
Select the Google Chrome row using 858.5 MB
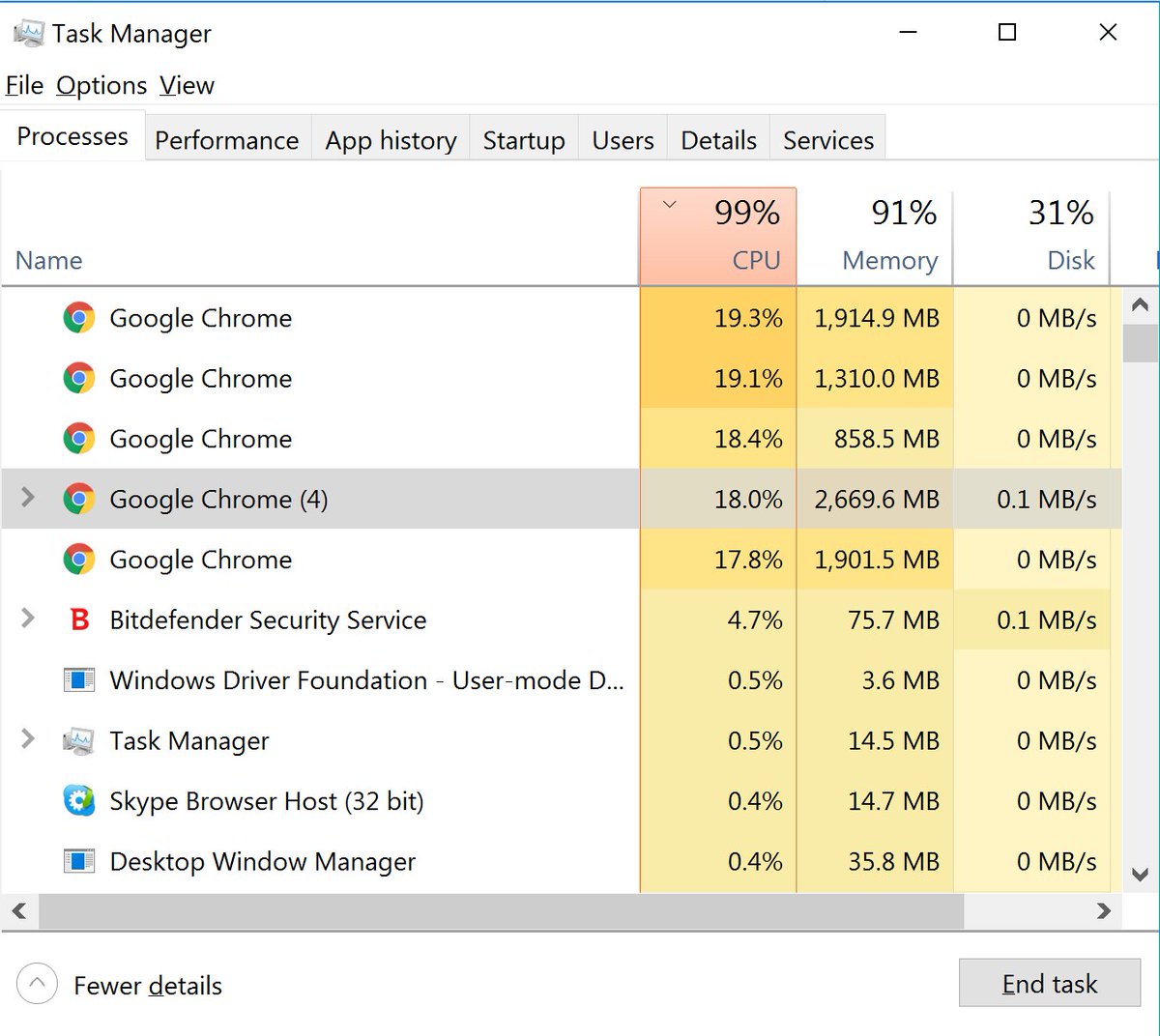tap(562, 439)
